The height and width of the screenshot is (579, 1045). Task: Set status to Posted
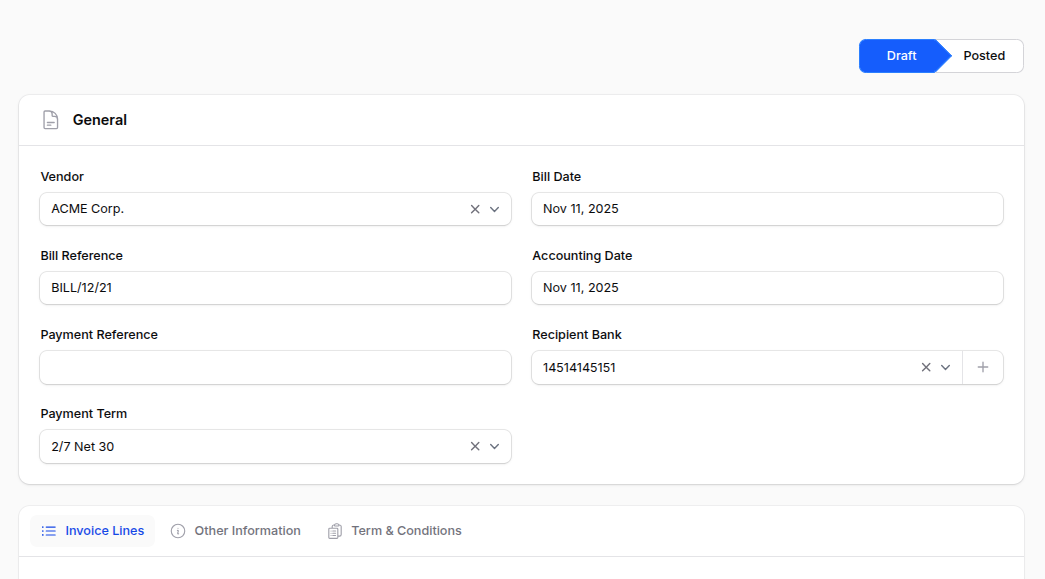[984, 56]
